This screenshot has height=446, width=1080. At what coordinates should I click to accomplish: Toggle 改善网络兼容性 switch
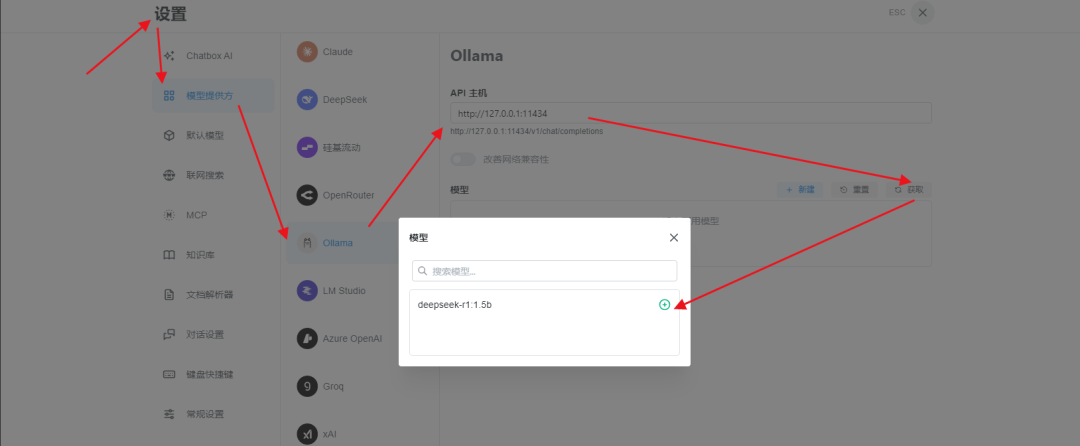(463, 159)
